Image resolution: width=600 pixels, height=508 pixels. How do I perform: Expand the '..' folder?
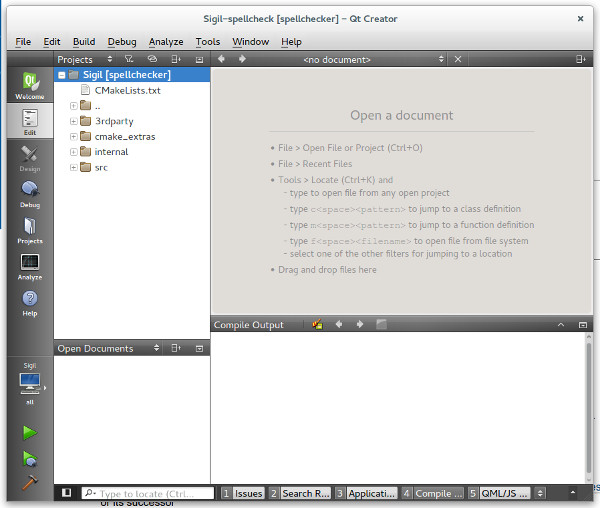(73, 106)
